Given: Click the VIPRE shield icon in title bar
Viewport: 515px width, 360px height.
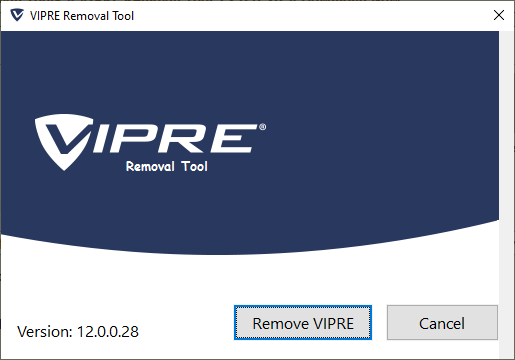Looking at the screenshot, I should coord(17,15).
